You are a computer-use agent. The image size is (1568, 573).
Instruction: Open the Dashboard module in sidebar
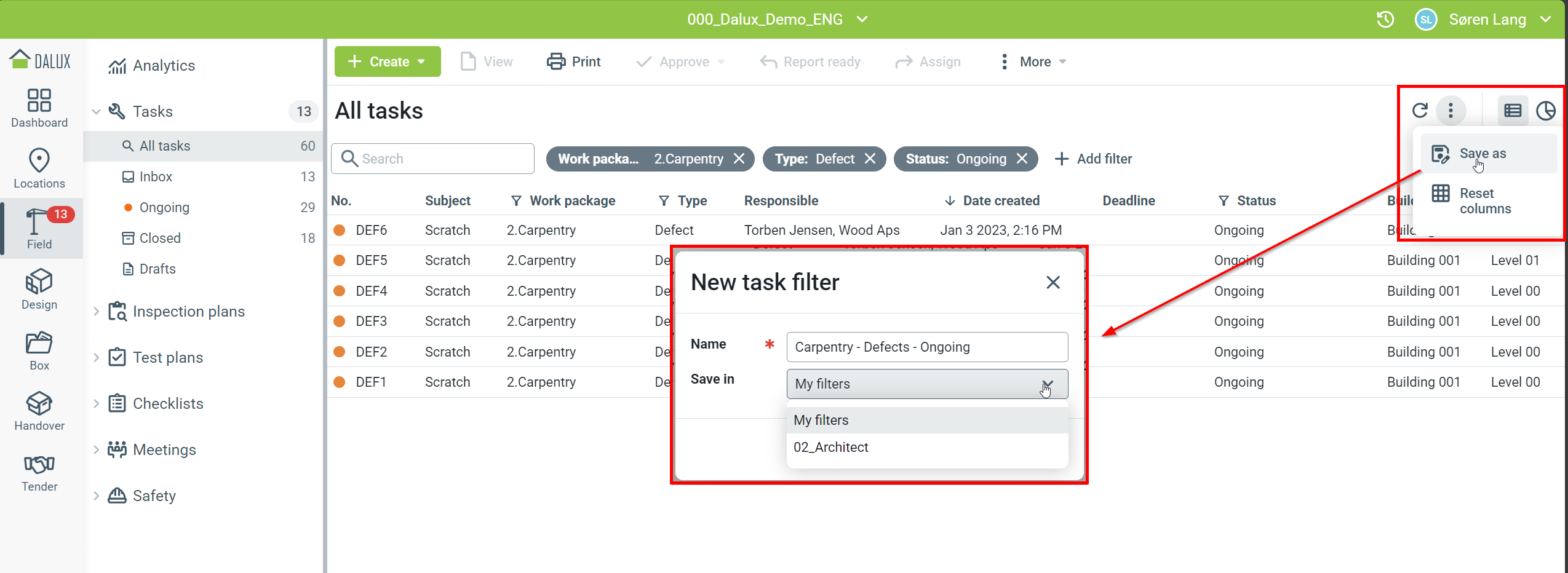pyautogui.click(x=39, y=108)
